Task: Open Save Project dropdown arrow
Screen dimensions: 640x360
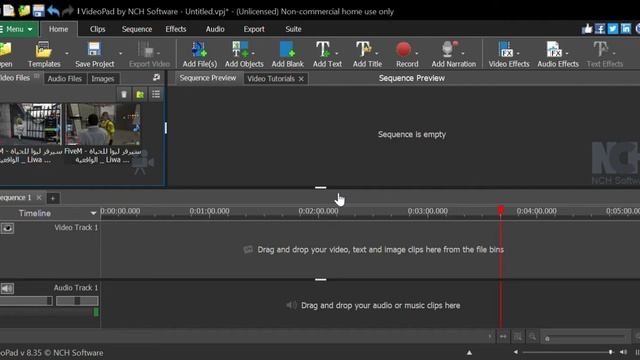Action: (120, 53)
